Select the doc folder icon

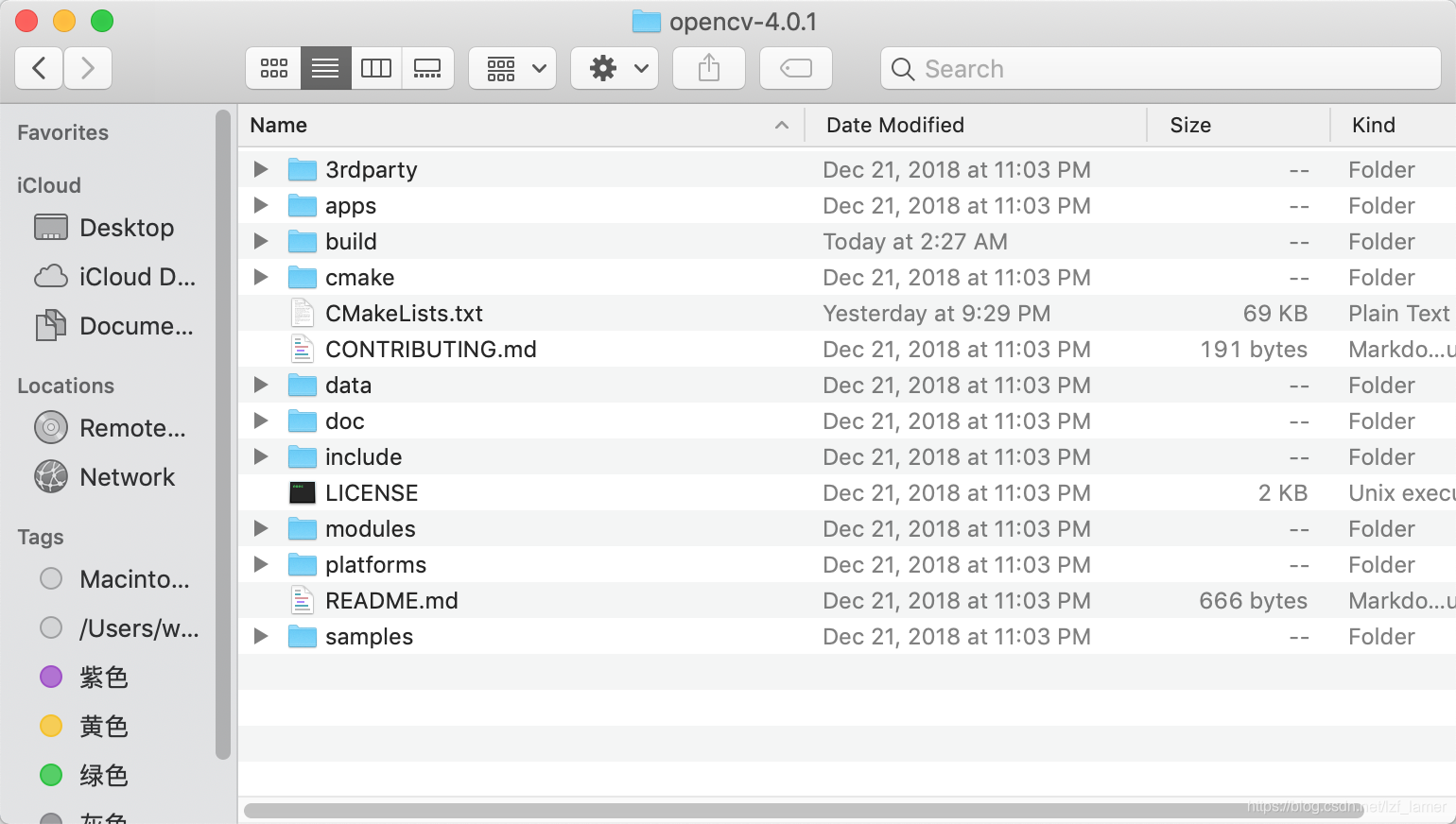(303, 421)
